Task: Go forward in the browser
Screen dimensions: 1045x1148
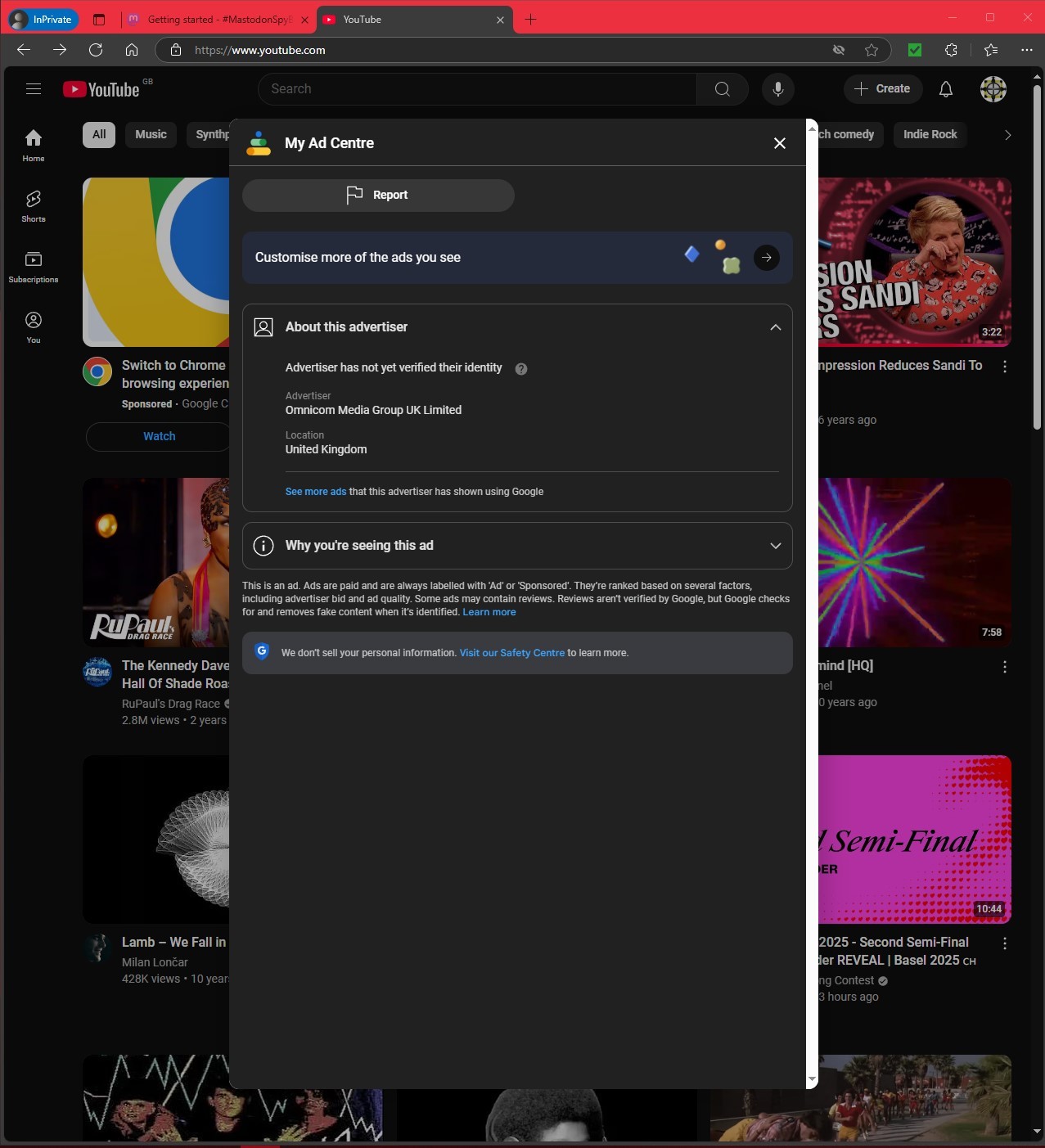Action: point(60,50)
